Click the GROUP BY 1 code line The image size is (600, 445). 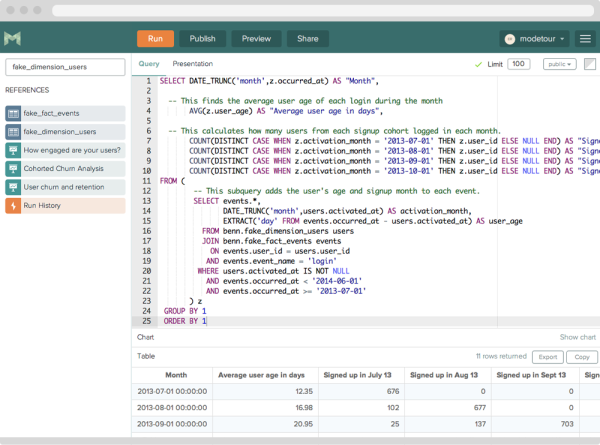tap(185, 311)
